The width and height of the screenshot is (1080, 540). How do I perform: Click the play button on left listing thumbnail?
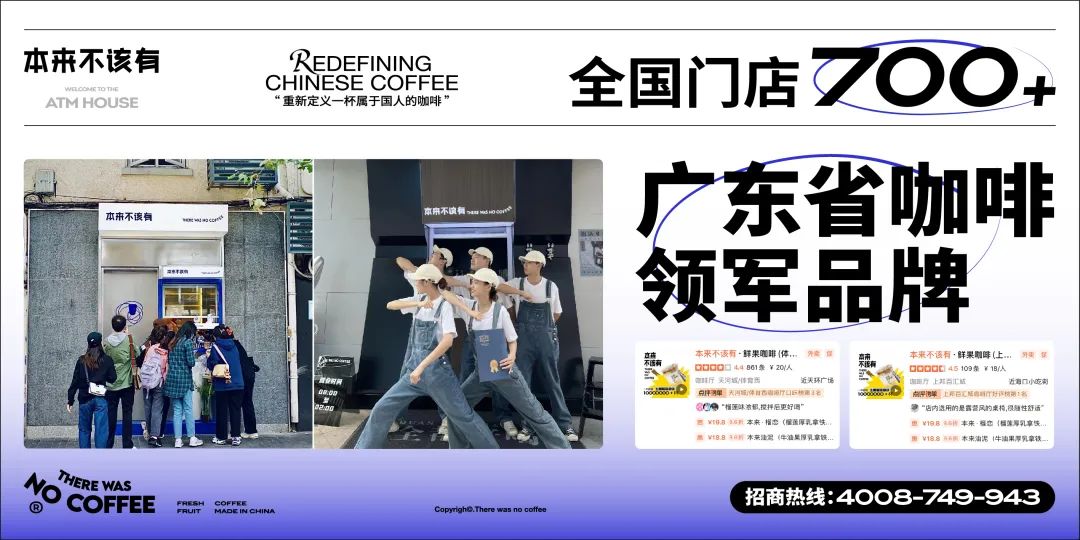point(681,389)
